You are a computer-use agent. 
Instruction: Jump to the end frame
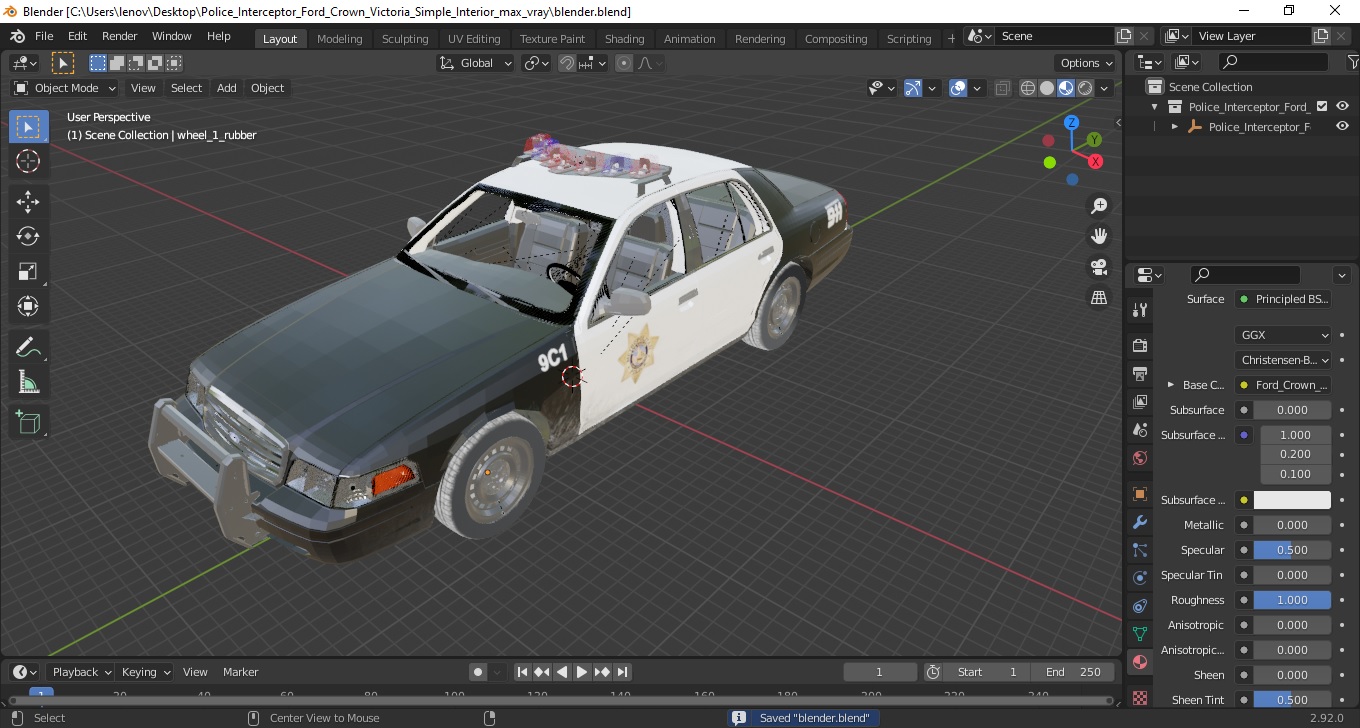pos(622,672)
